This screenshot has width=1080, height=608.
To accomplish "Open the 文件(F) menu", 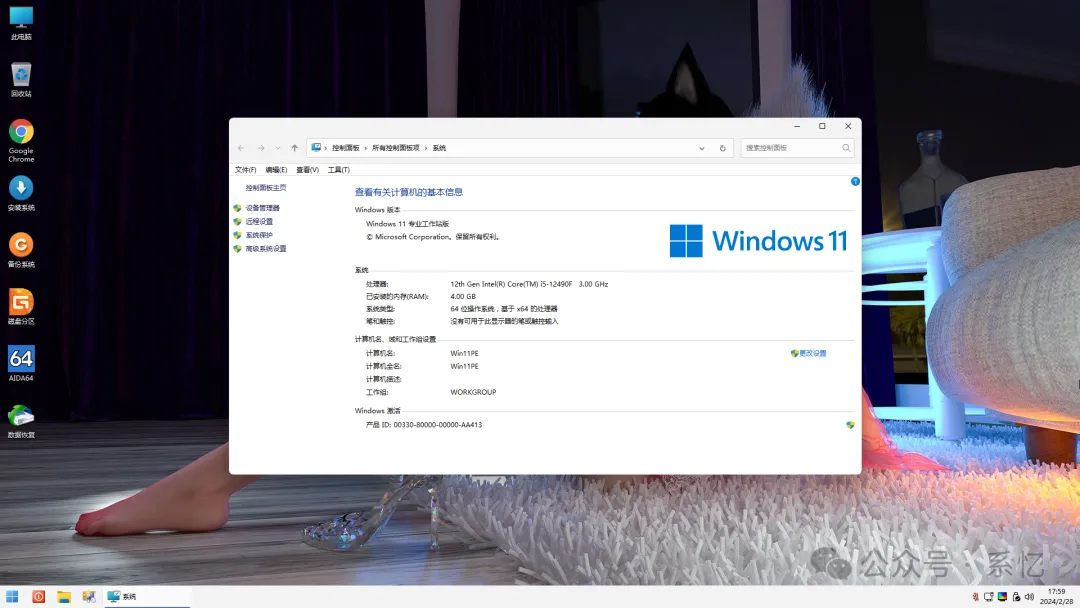I will pos(245,170).
